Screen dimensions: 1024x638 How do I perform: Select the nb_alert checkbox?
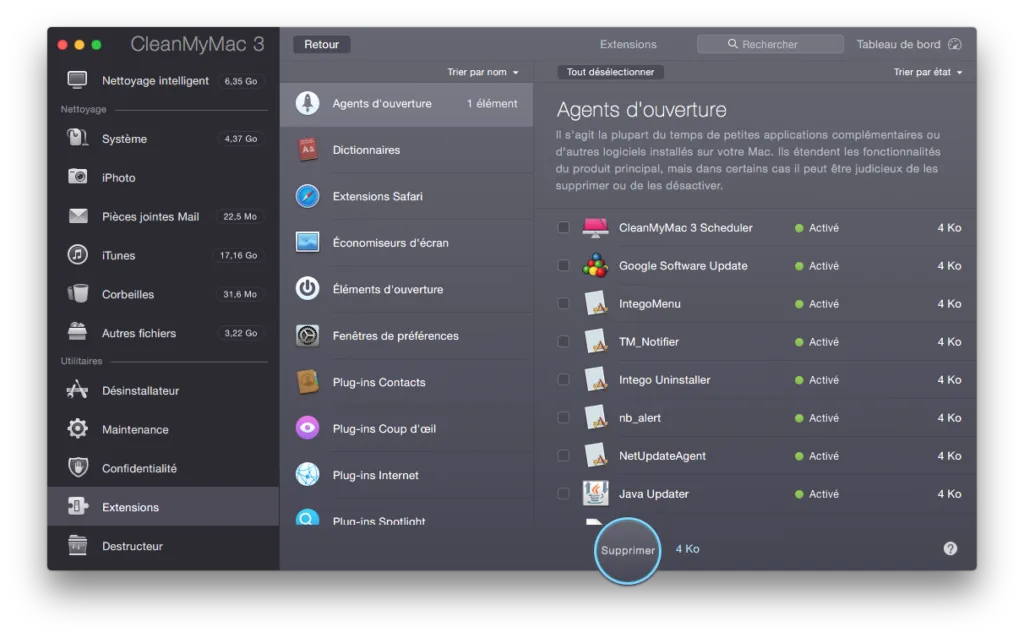tap(563, 417)
